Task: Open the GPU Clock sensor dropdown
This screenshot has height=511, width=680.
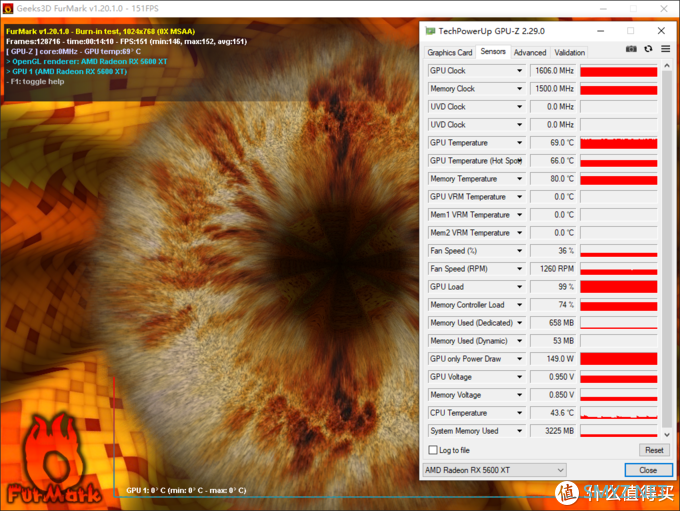Action: (520, 71)
